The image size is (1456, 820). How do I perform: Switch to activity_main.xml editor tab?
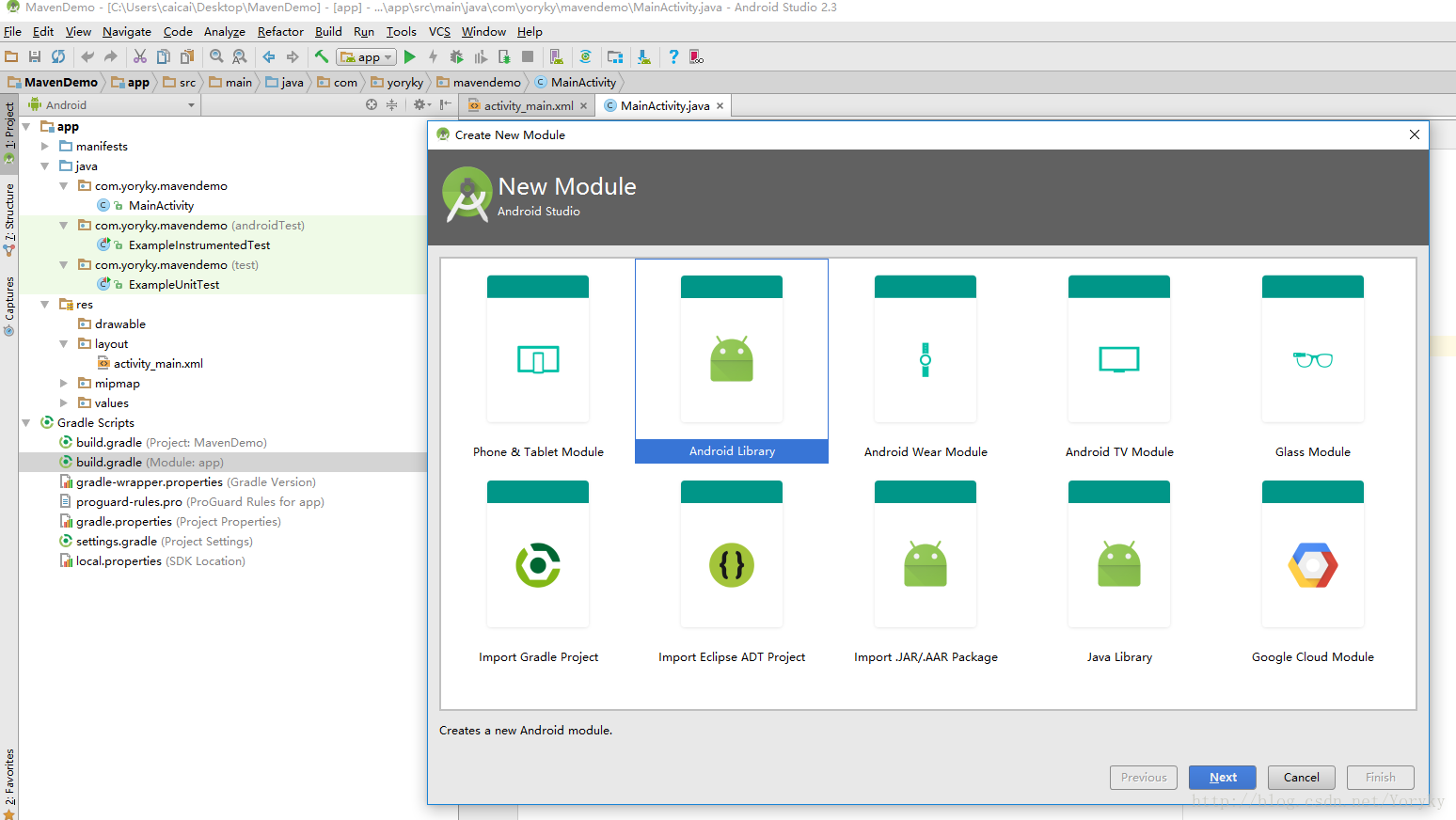click(x=528, y=105)
